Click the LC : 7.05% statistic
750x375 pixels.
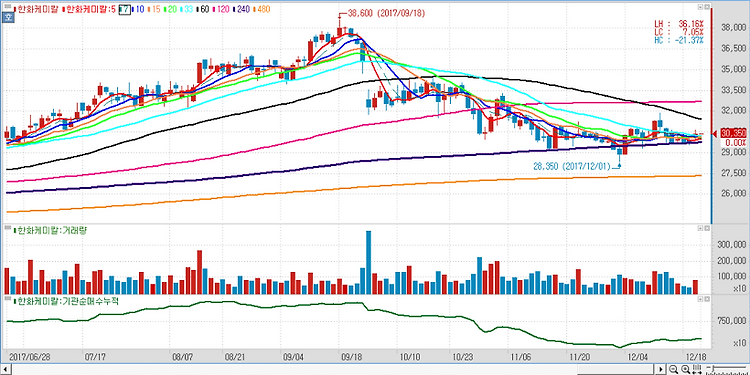pyautogui.click(x=679, y=32)
